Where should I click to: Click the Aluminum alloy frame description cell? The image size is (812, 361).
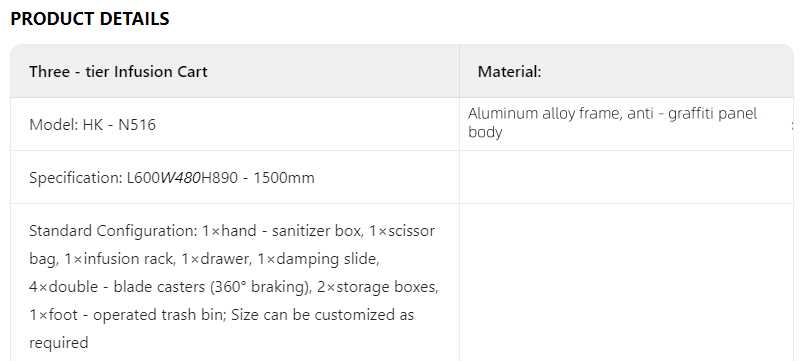626,124
